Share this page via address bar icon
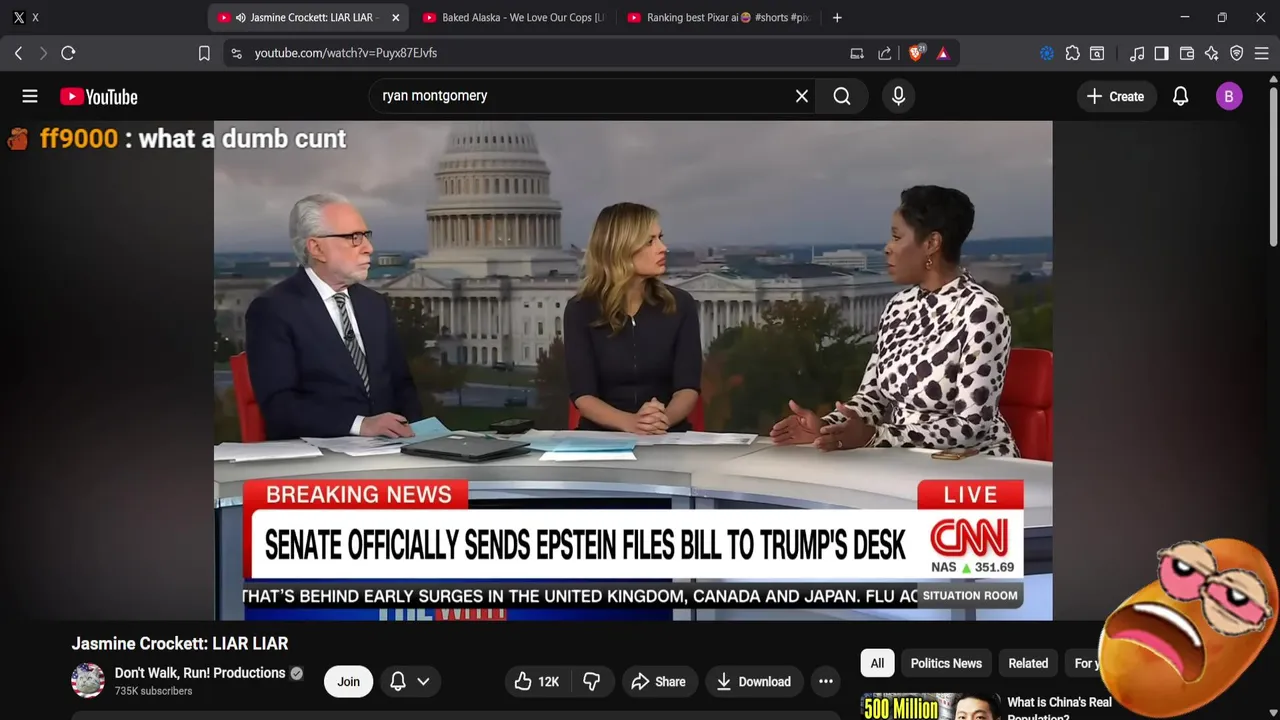Screen dimensions: 1280x720 pos(885,53)
